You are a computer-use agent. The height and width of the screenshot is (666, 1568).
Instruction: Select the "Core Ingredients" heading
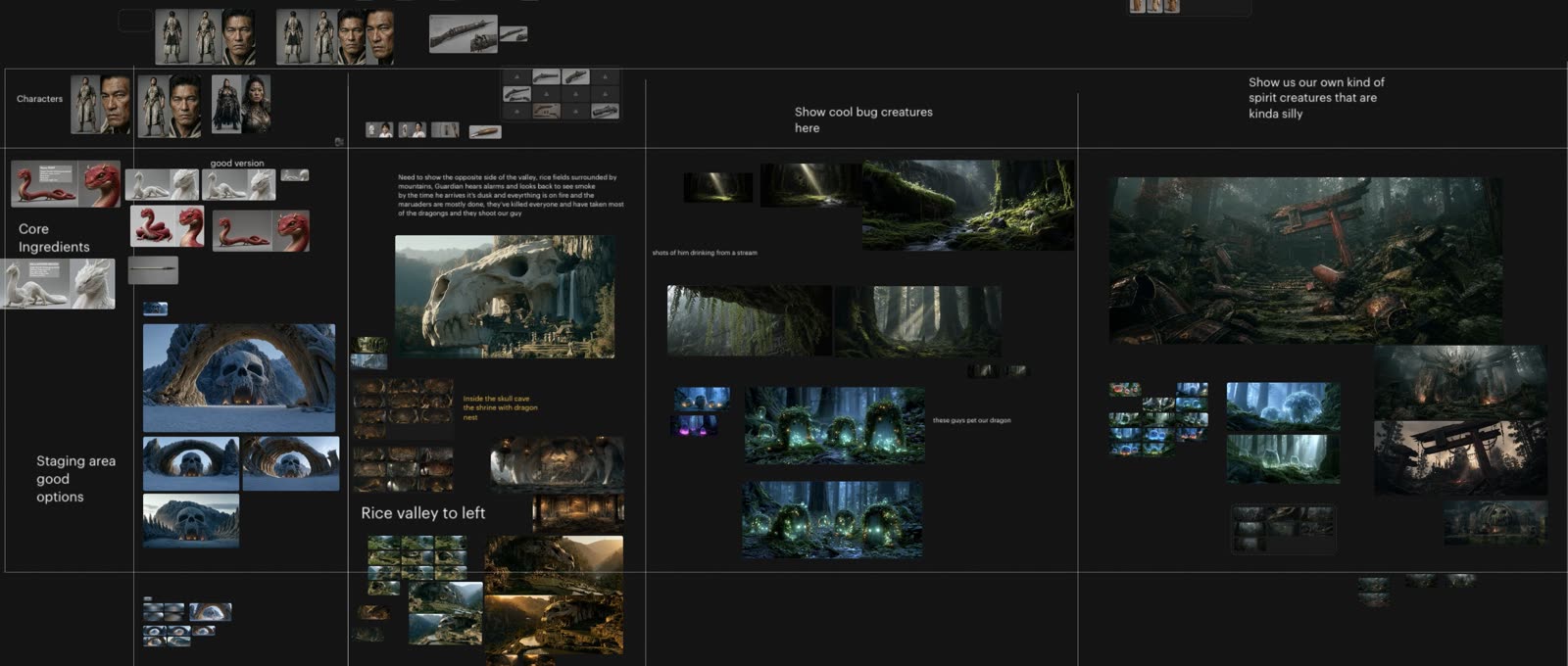54,238
